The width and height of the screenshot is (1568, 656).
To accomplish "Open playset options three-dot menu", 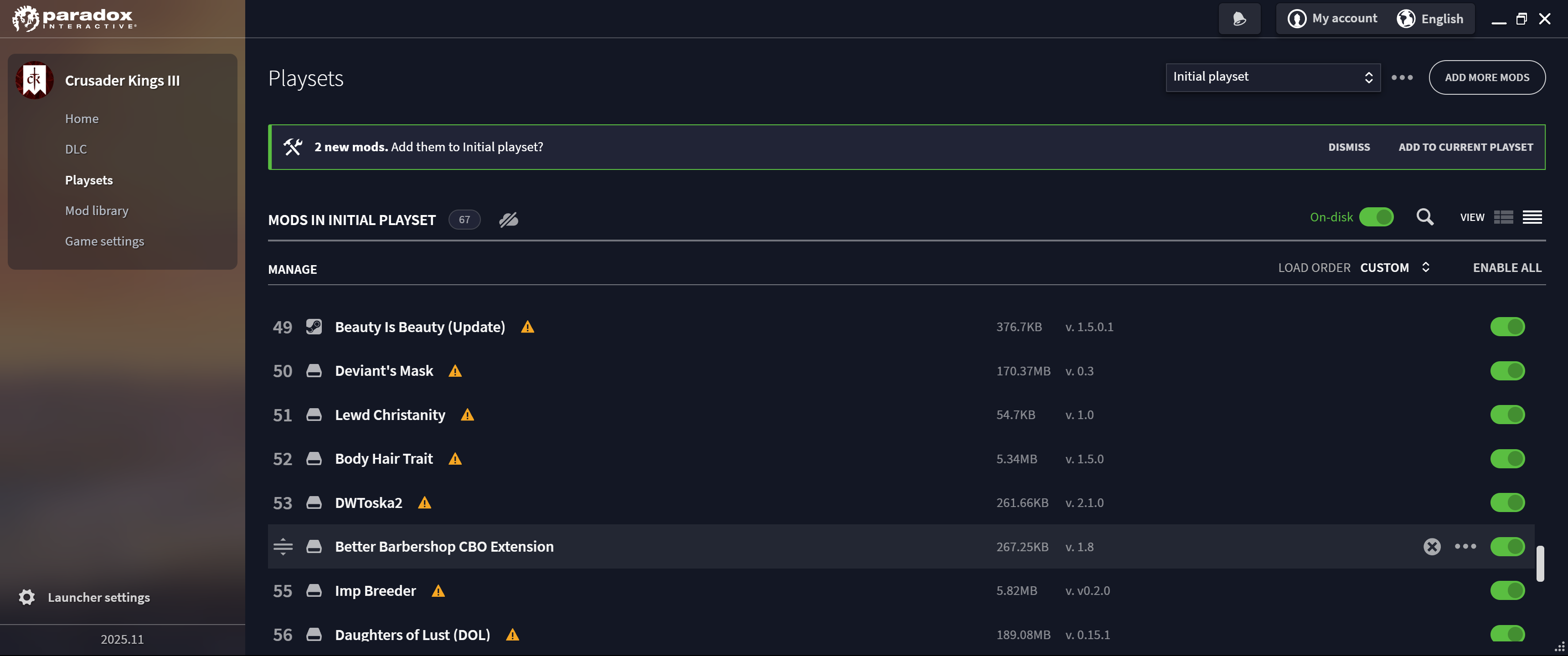I will tap(1402, 77).
